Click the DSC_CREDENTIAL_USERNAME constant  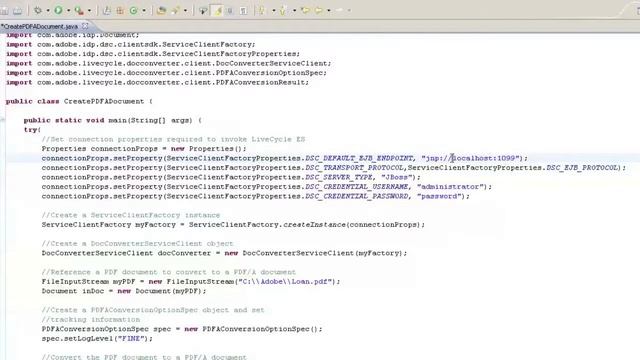click(x=356, y=187)
